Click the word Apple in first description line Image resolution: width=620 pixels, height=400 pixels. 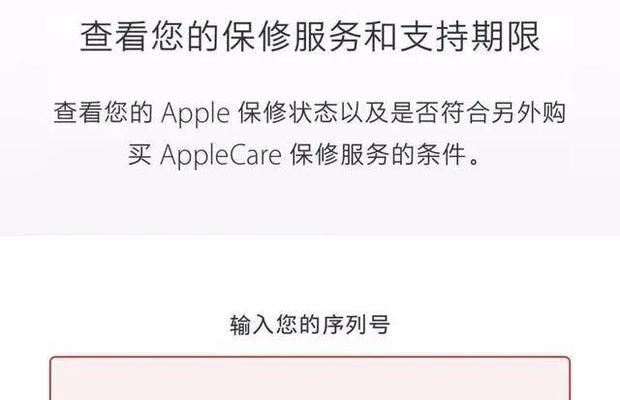[x=195, y=113]
